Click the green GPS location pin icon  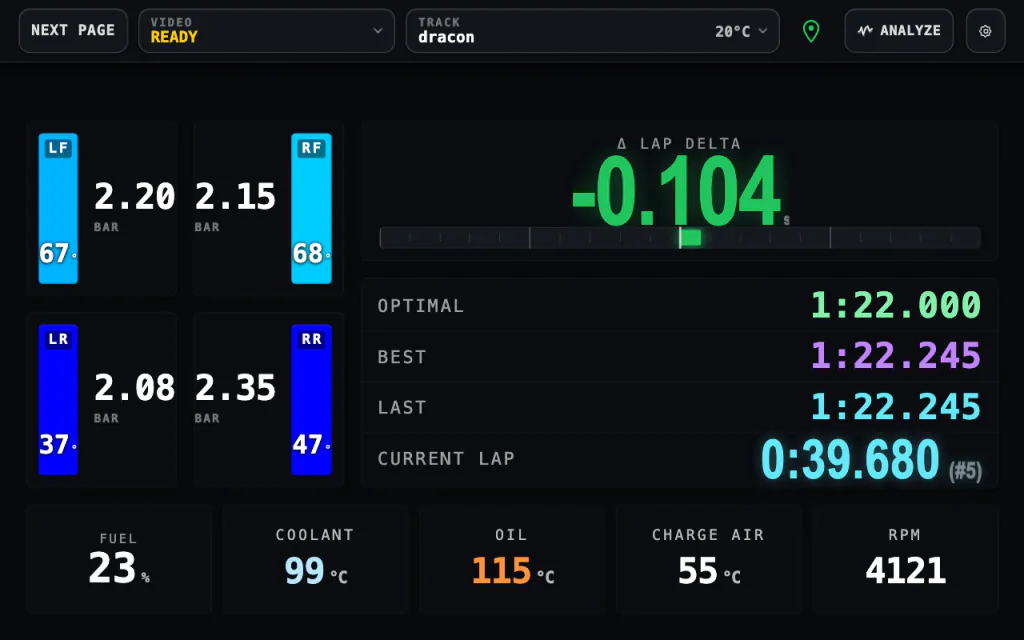click(811, 31)
